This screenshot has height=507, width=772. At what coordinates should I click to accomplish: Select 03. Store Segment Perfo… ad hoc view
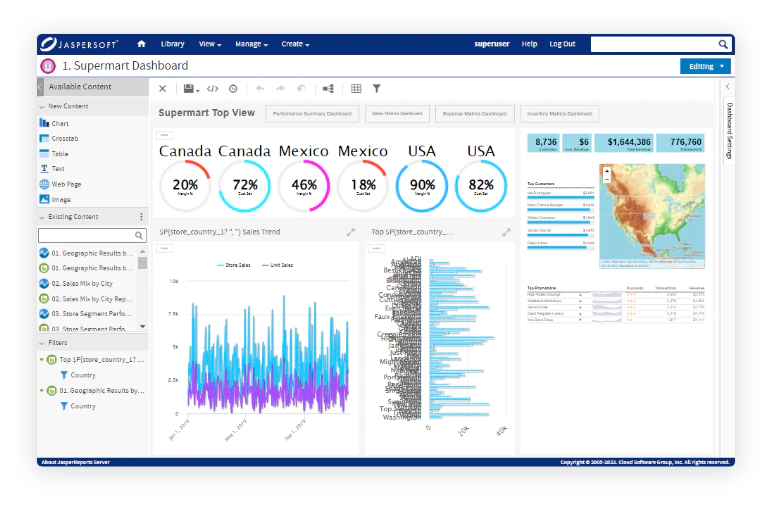pos(85,314)
